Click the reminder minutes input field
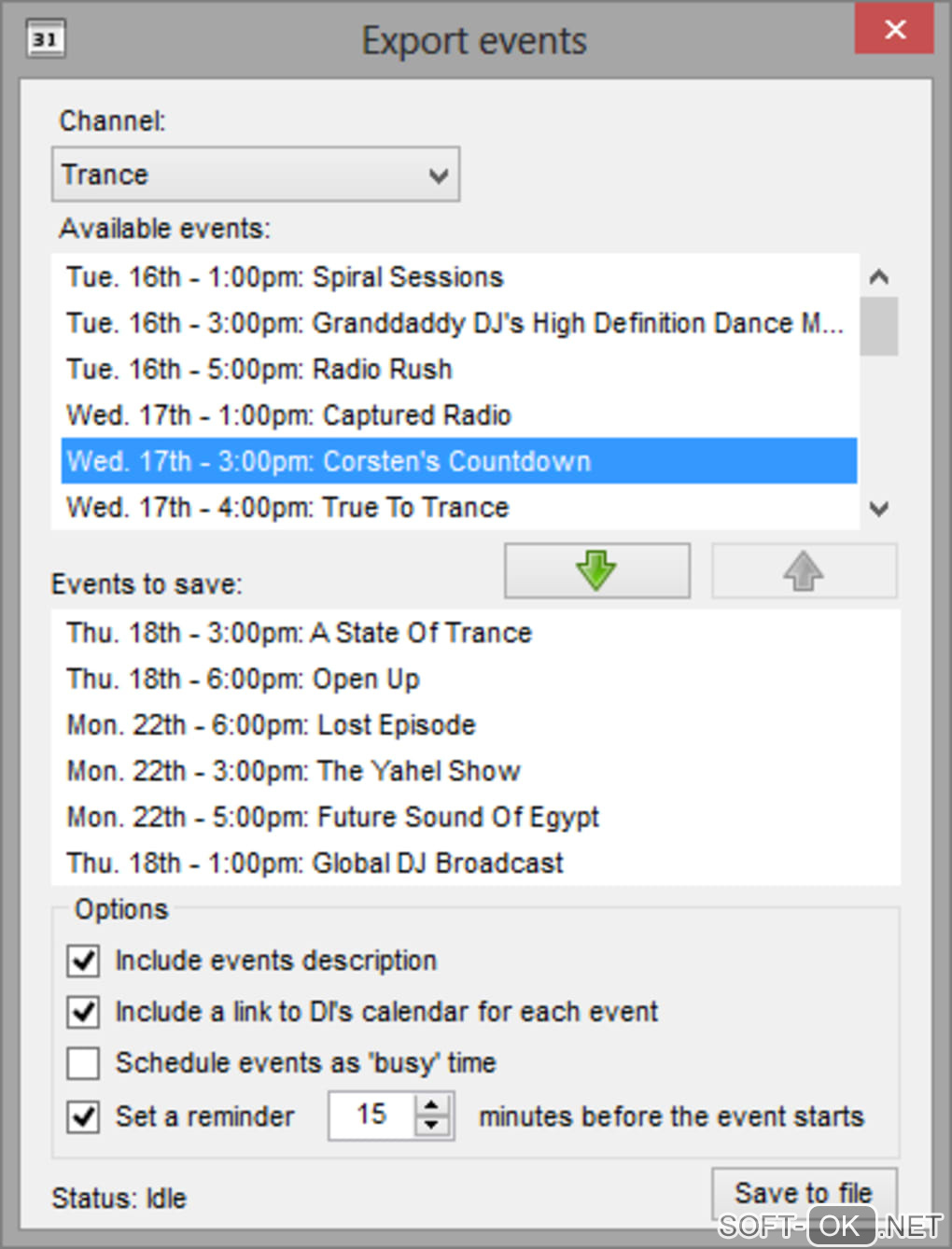 371,1116
